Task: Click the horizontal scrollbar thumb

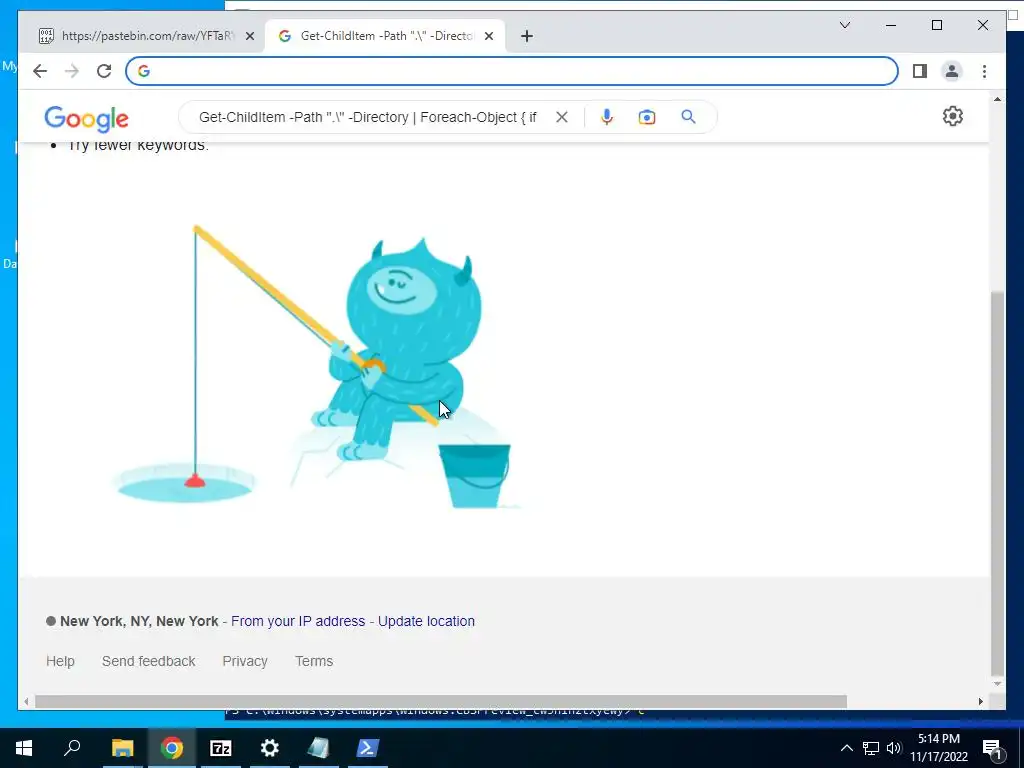Action: pyautogui.click(x=441, y=701)
